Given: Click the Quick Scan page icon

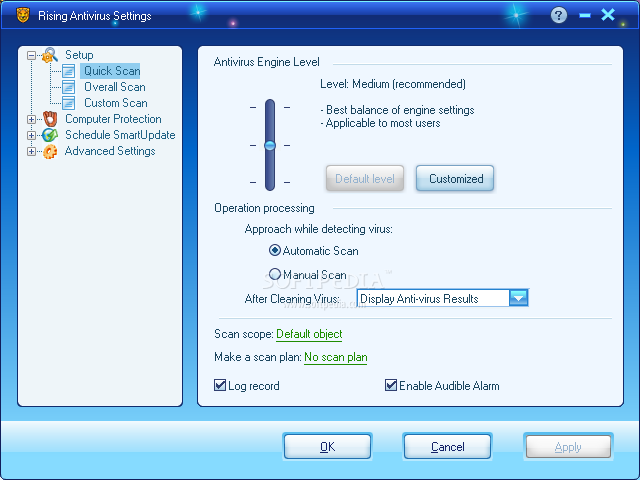Looking at the screenshot, I should [x=69, y=71].
